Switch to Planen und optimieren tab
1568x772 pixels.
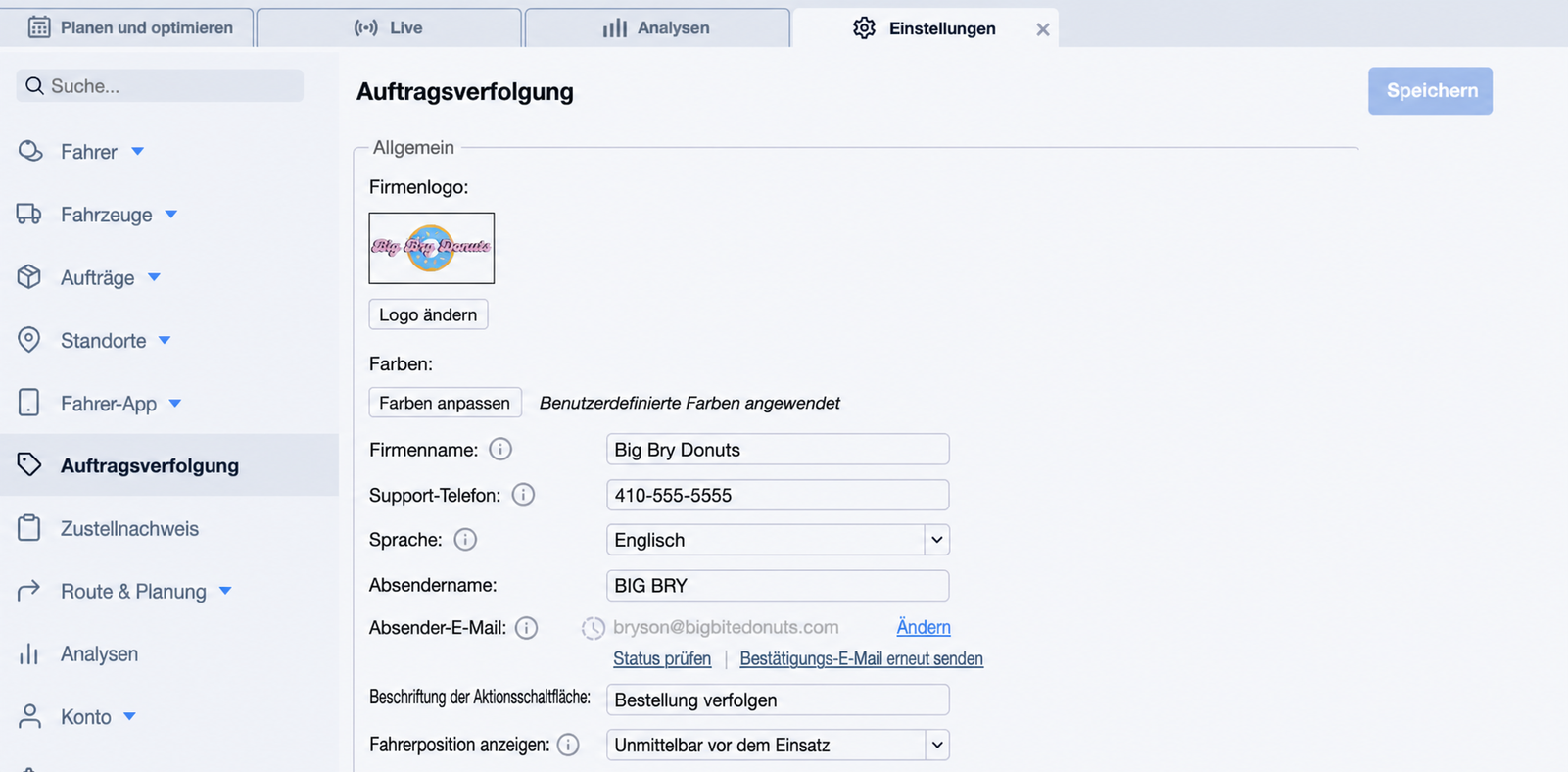click(127, 27)
